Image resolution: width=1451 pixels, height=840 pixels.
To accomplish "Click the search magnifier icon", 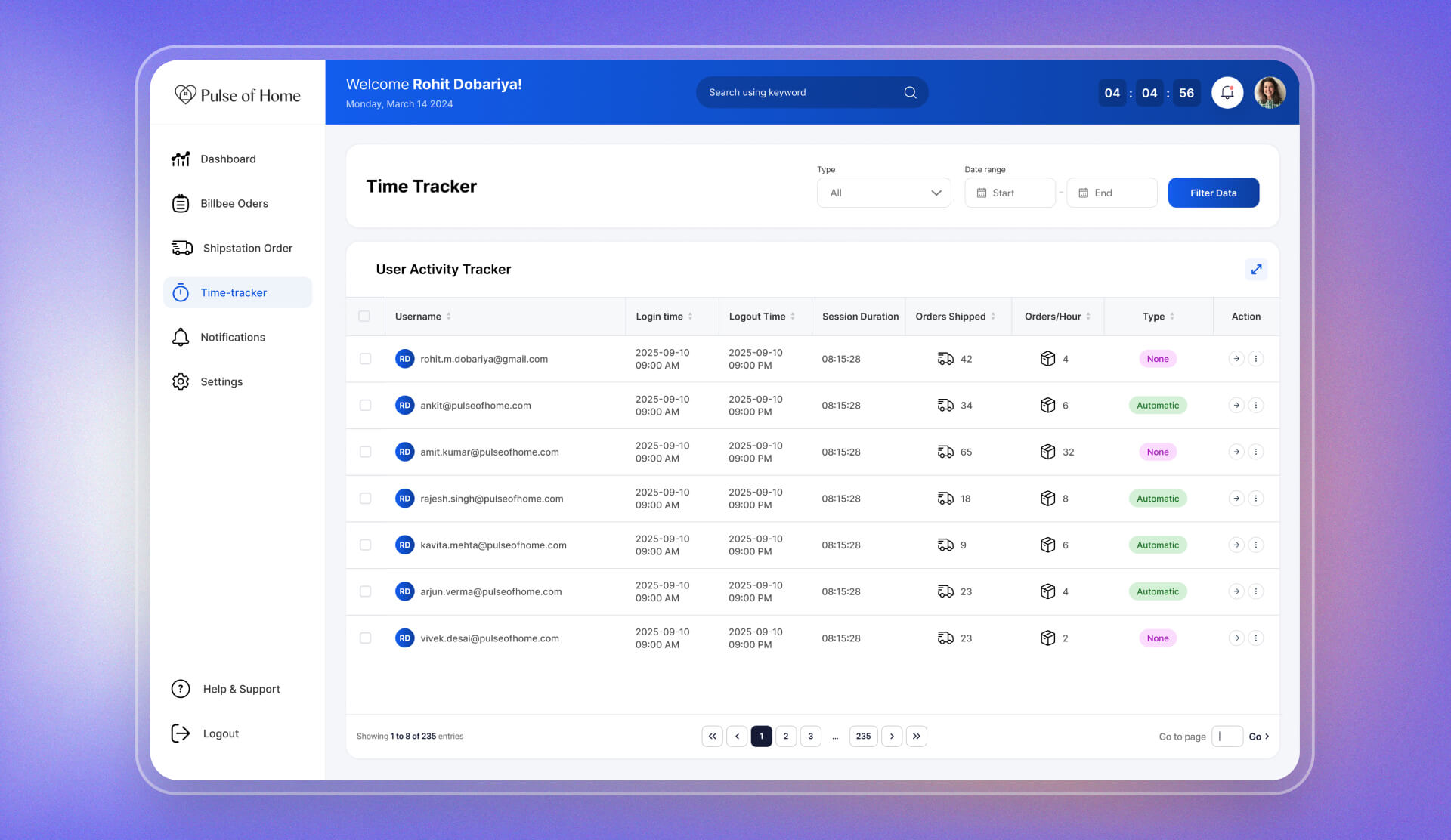I will coord(910,92).
